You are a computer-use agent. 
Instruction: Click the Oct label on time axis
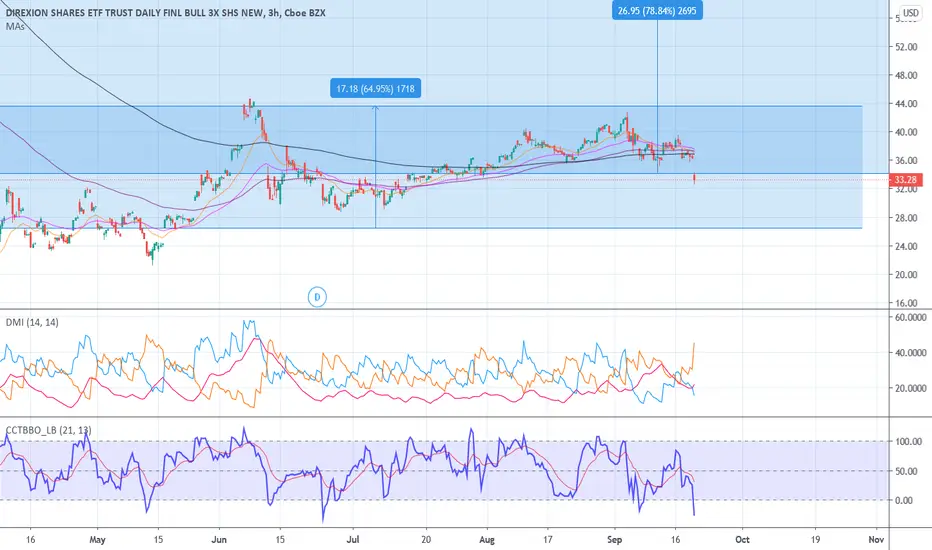[742, 540]
